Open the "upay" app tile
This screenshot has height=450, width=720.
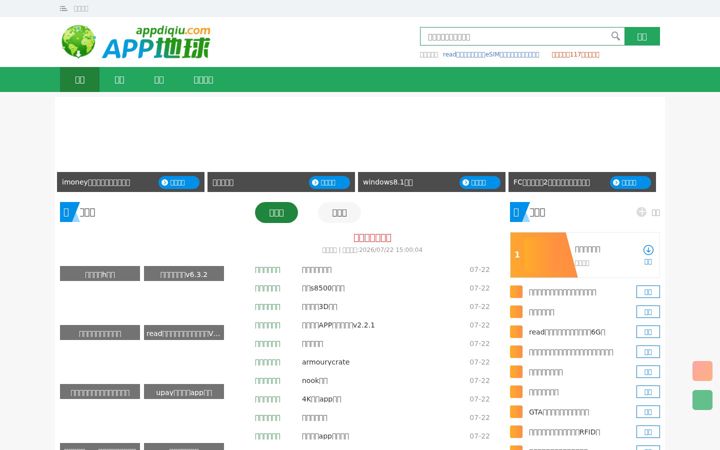pos(184,392)
